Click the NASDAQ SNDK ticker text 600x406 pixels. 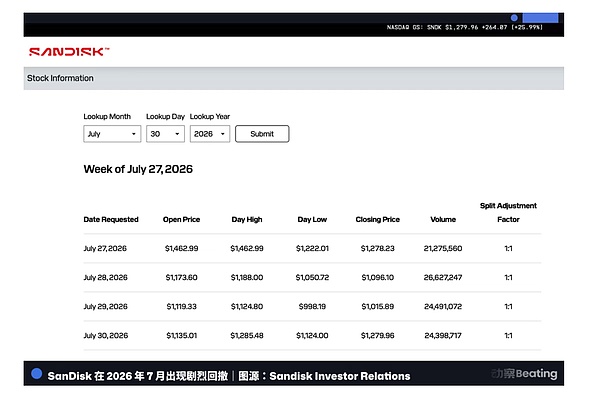pos(465,27)
